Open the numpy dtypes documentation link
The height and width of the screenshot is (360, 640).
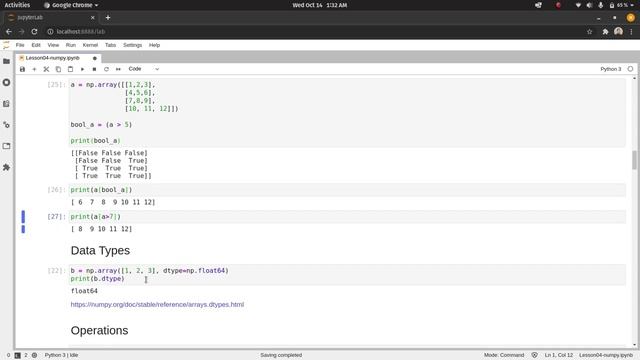pyautogui.click(x=157, y=304)
